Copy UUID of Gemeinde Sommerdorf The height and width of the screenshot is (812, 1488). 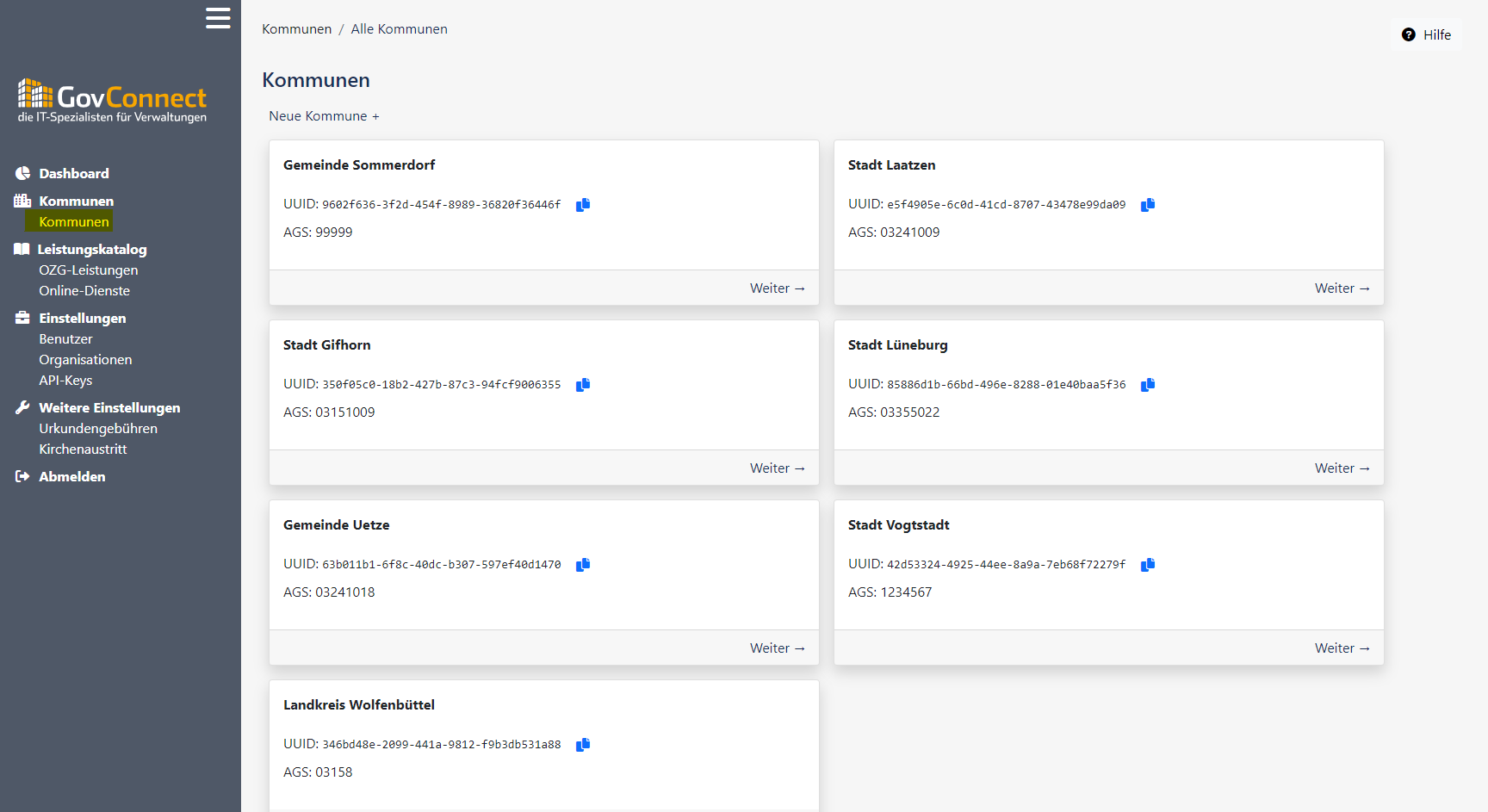583,205
